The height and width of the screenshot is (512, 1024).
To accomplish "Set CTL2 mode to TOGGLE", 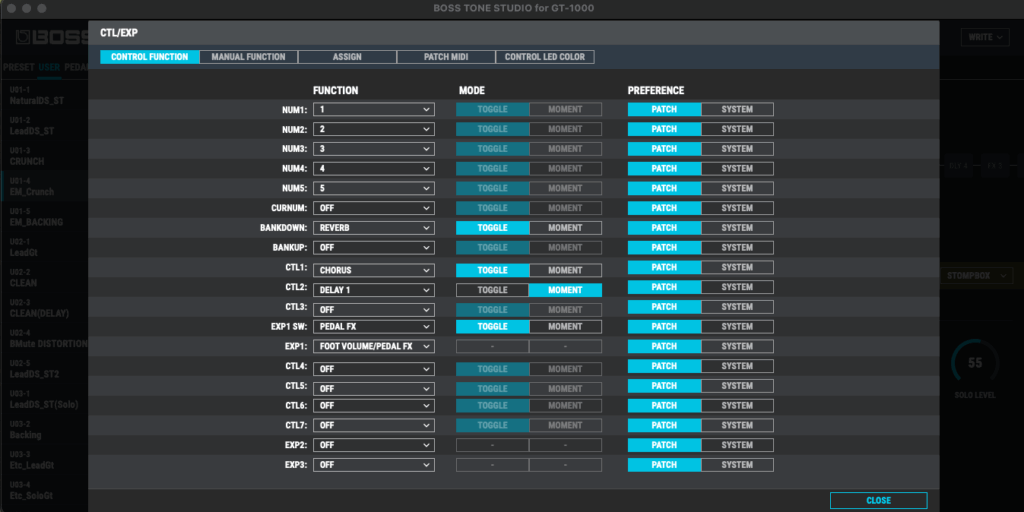I will pos(492,289).
